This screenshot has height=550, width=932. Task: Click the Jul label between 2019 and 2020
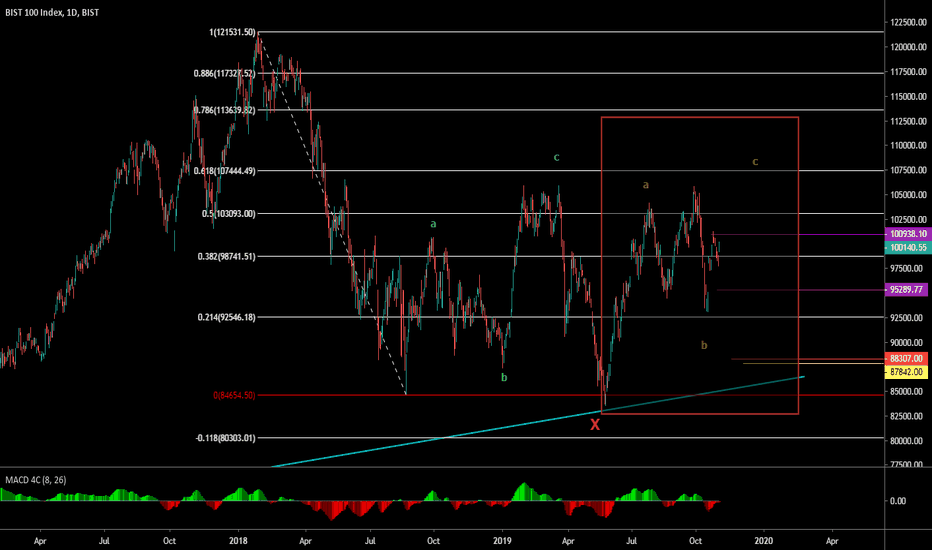[631, 541]
